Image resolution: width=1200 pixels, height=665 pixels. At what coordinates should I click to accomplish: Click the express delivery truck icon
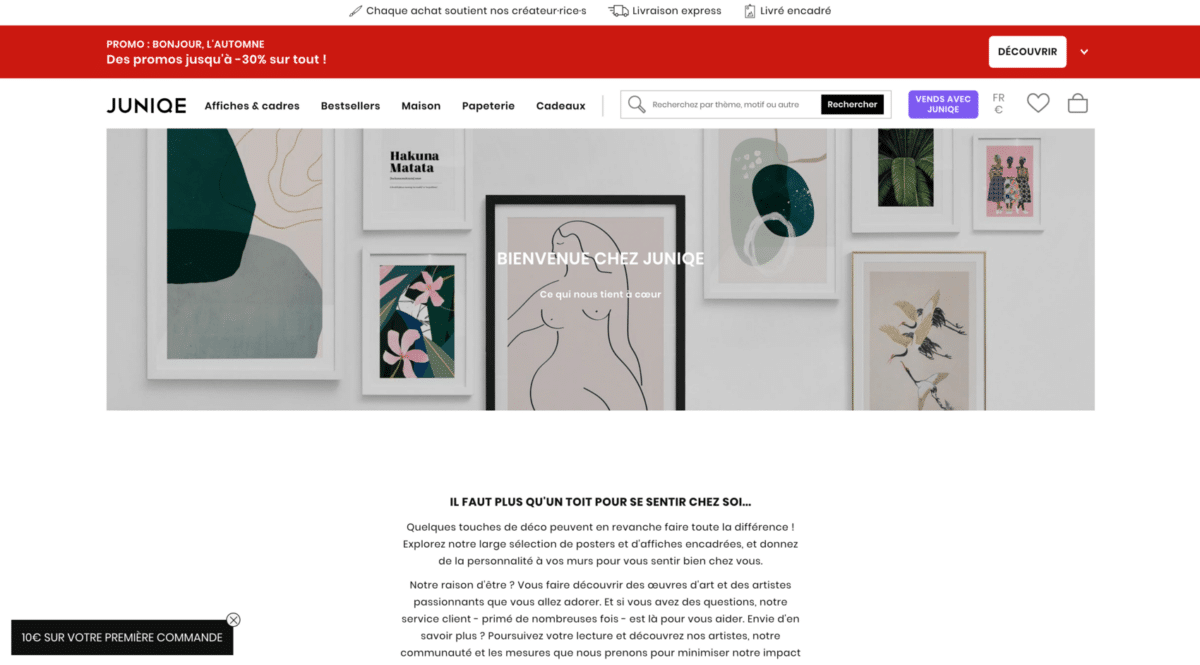tap(618, 11)
